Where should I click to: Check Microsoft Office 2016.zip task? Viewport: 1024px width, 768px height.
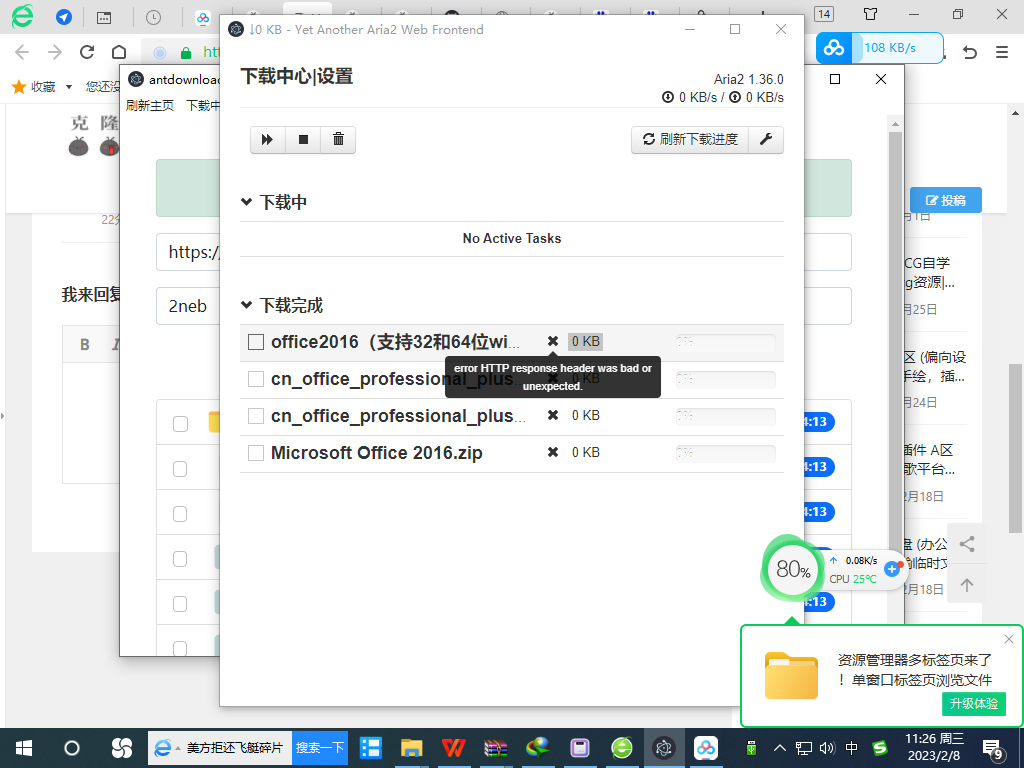[x=256, y=453]
